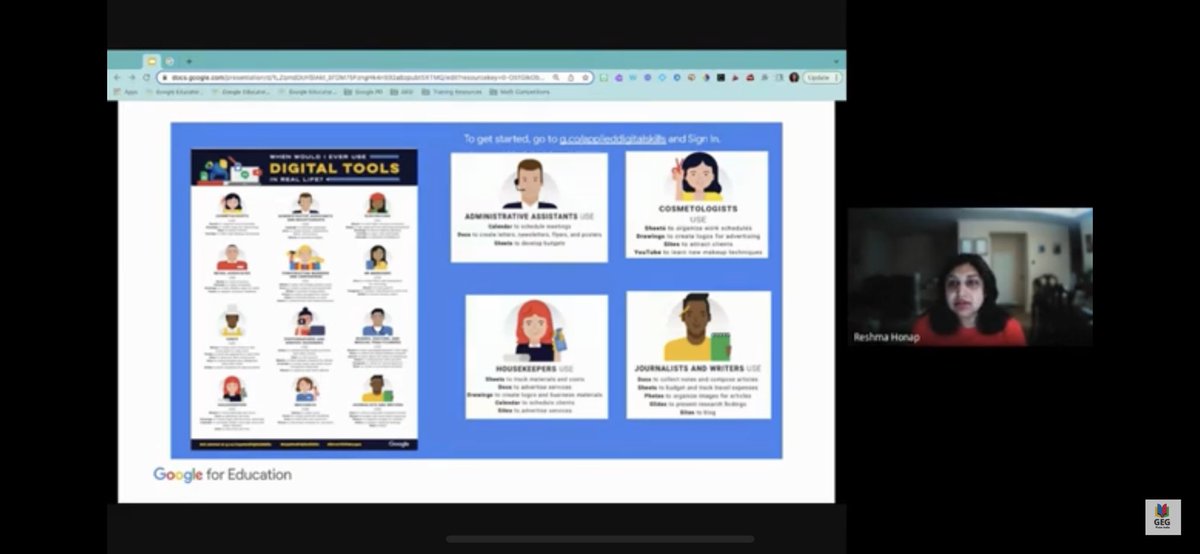Screen dimensions: 1200x554
Task: Click the magnifier zoom icon in the address bar
Action: tap(556, 77)
